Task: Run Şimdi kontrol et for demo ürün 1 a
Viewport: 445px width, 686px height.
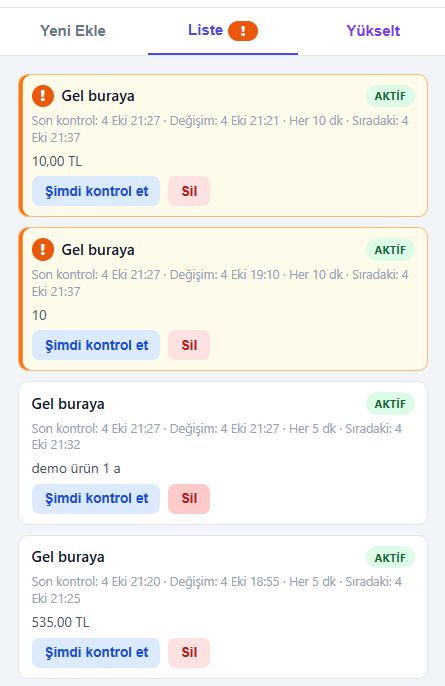Action: tap(96, 499)
